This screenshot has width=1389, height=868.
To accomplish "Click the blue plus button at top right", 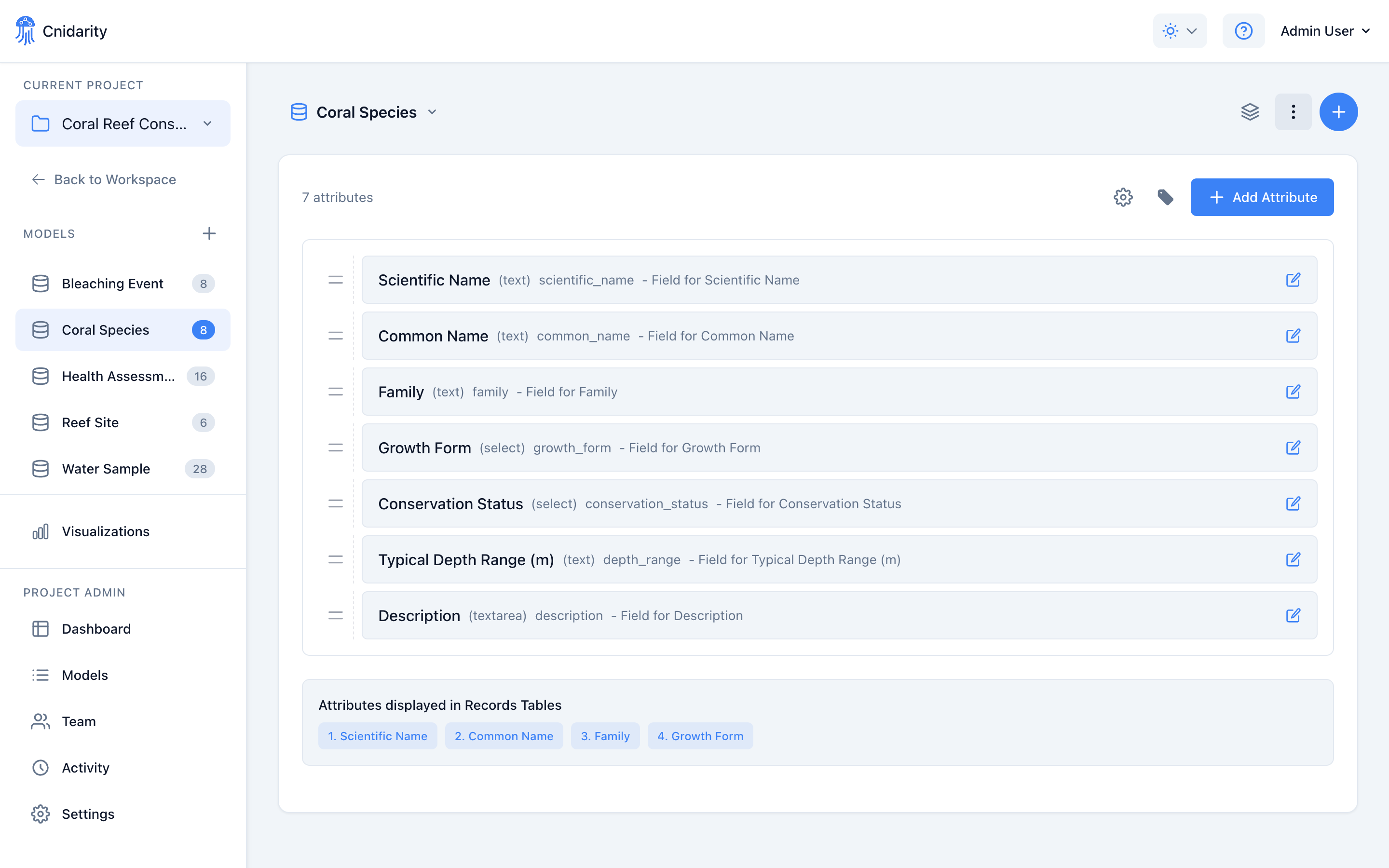I will pyautogui.click(x=1338, y=111).
